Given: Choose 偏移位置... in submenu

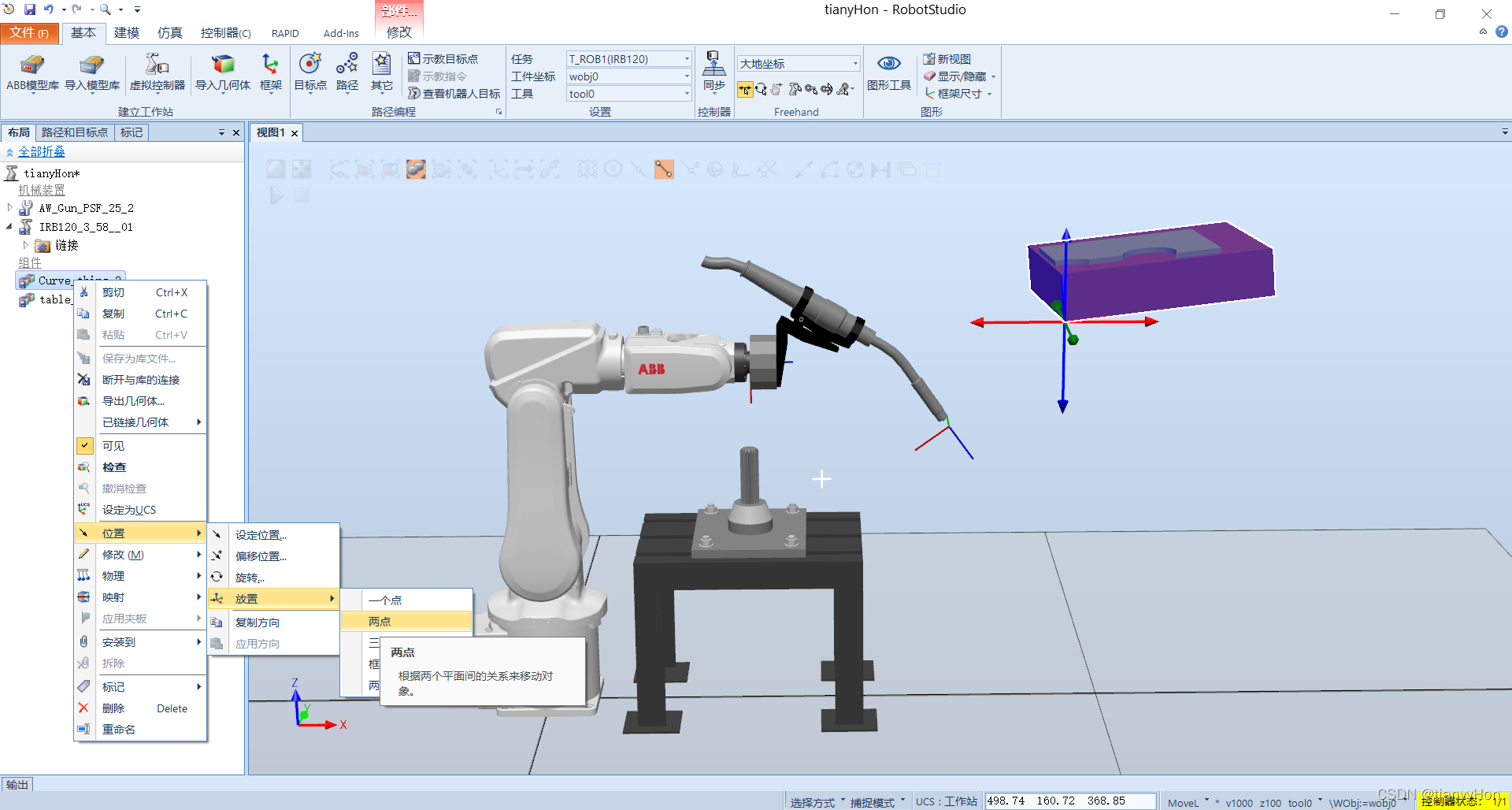Looking at the screenshot, I should tap(274, 556).
